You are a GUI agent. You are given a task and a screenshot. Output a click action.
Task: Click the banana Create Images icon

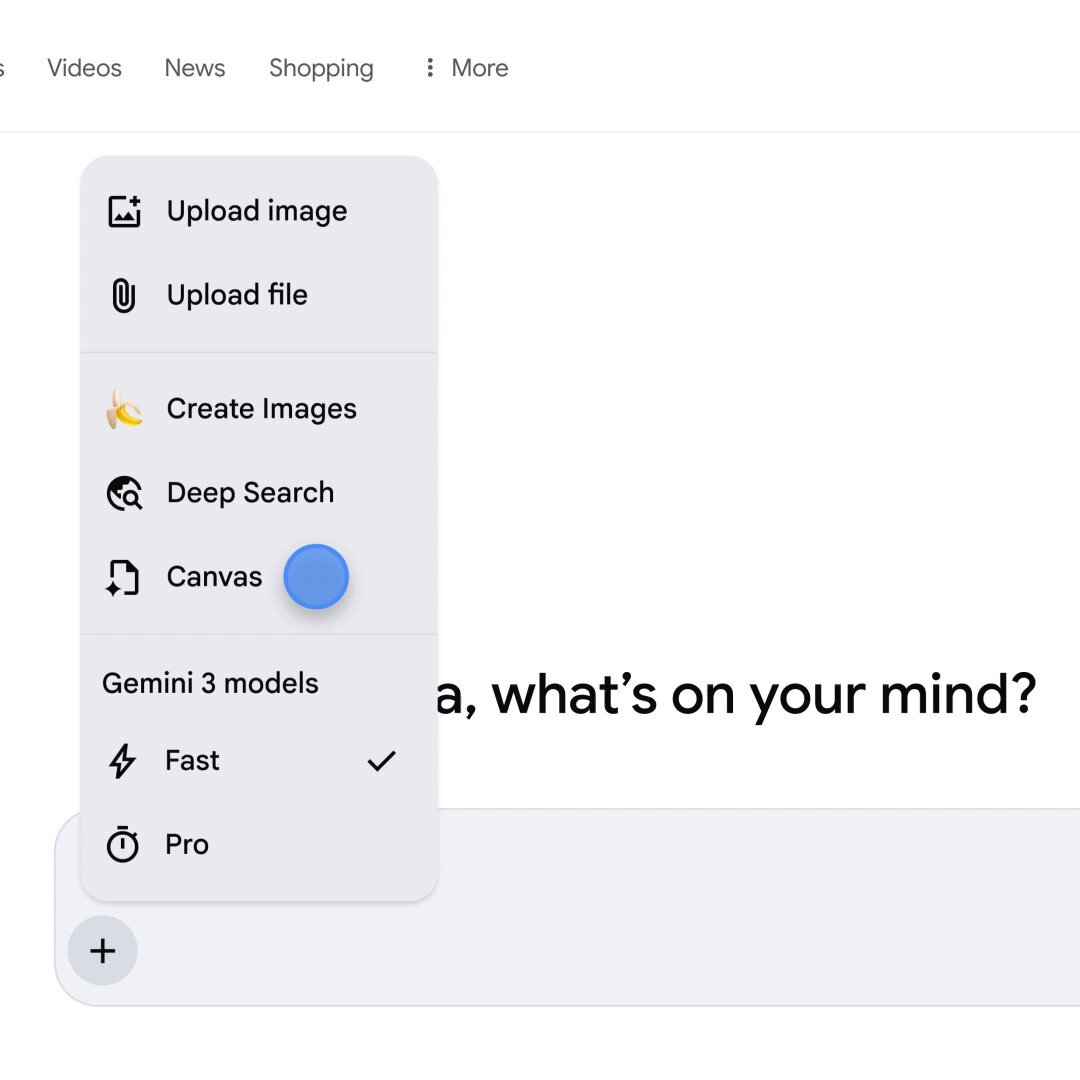click(x=124, y=409)
